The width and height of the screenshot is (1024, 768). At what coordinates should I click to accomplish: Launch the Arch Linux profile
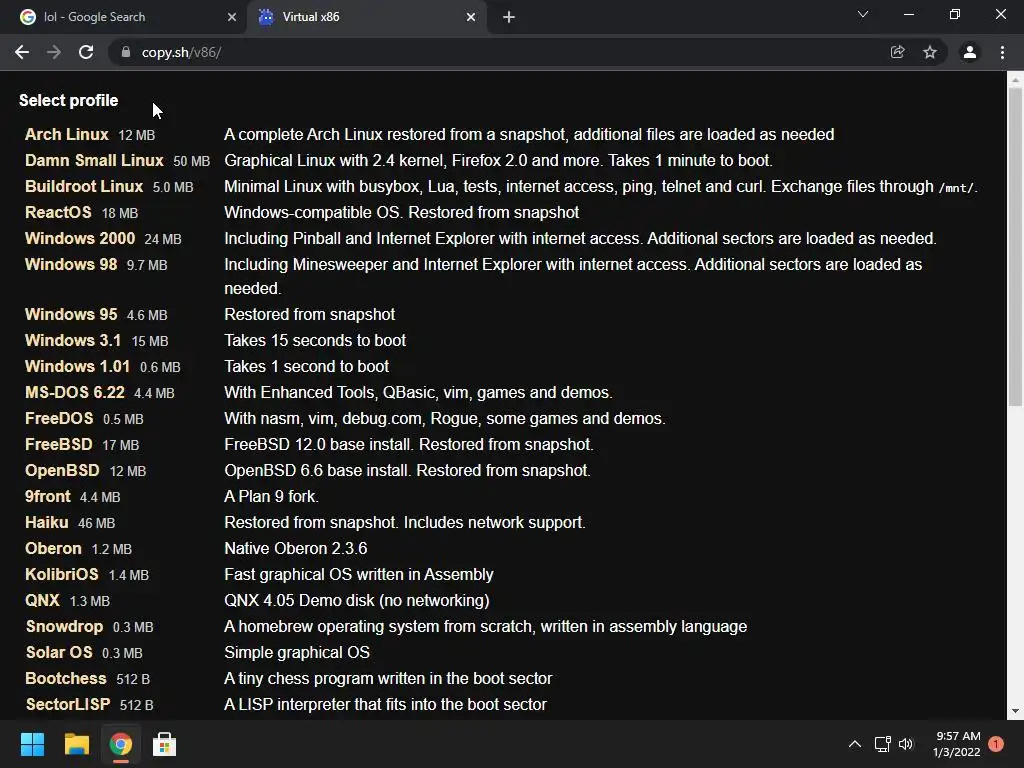[x=67, y=135]
